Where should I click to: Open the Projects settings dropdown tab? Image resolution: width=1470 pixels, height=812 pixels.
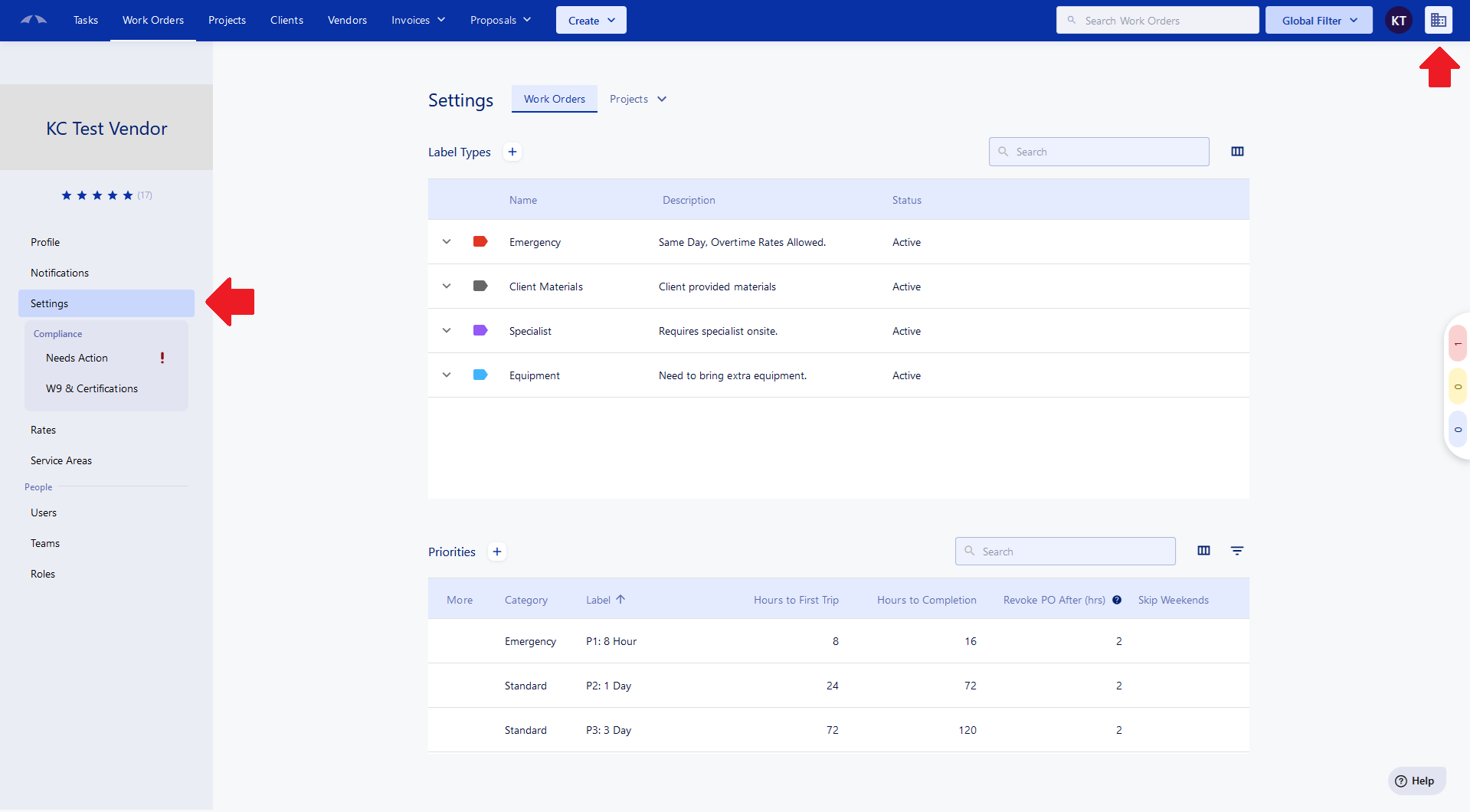pyautogui.click(x=638, y=100)
